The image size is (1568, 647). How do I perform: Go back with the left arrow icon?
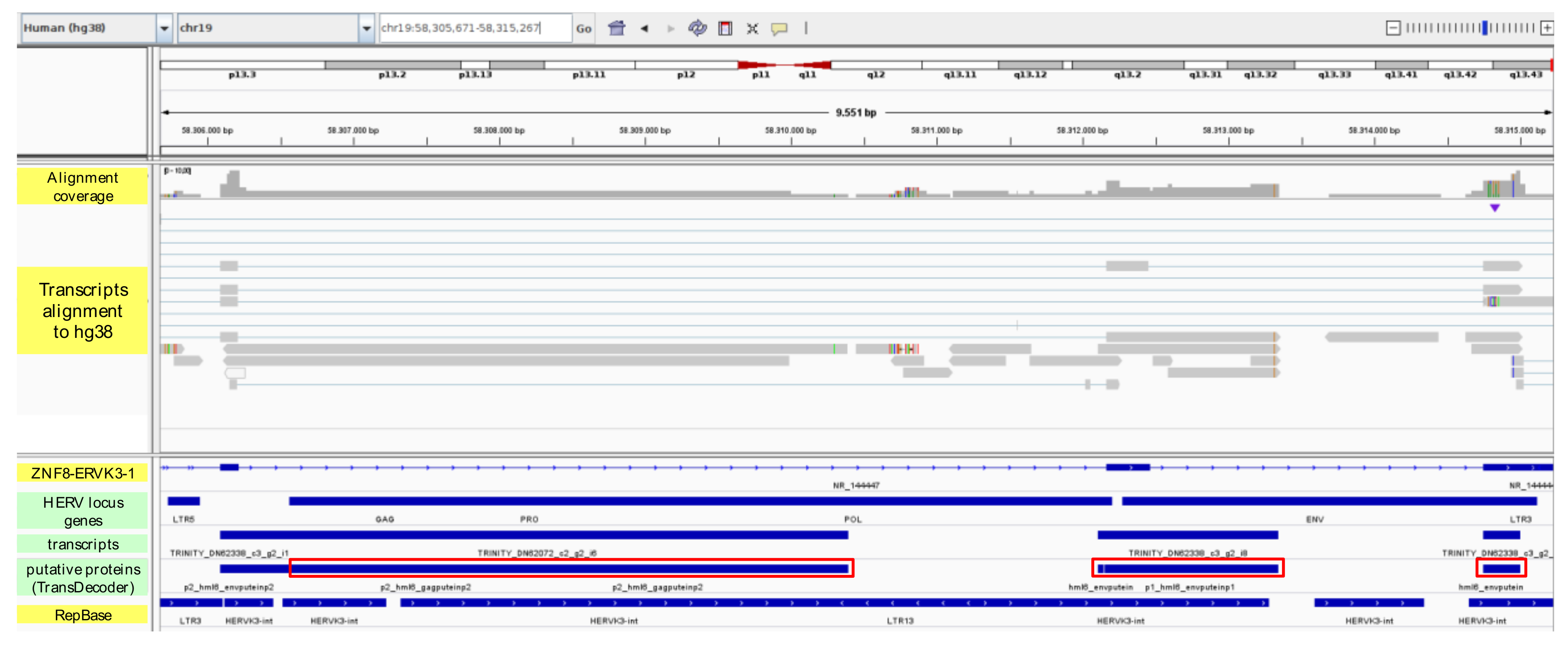click(645, 28)
